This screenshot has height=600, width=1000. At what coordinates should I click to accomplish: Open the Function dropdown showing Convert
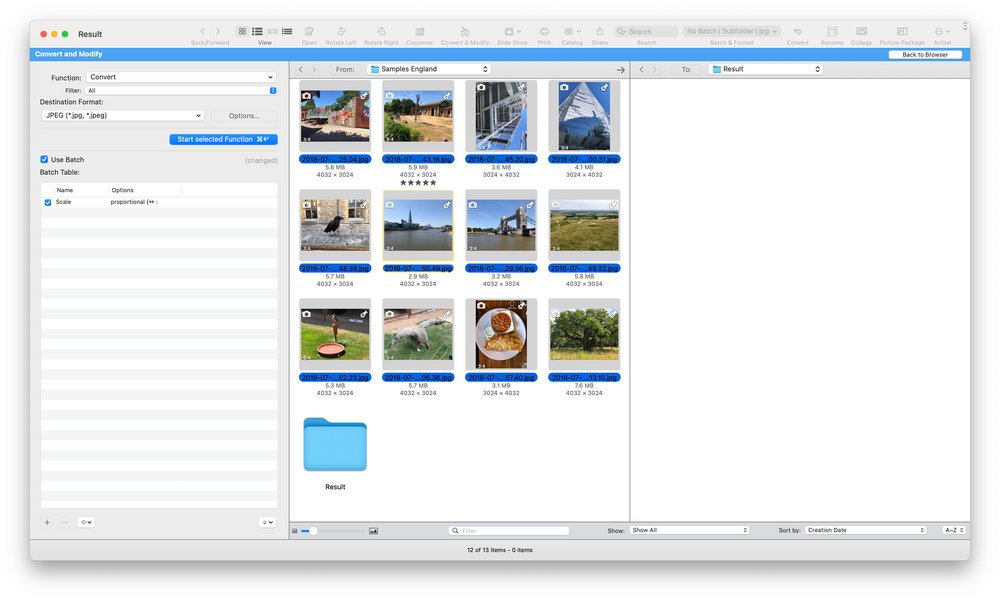[180, 77]
